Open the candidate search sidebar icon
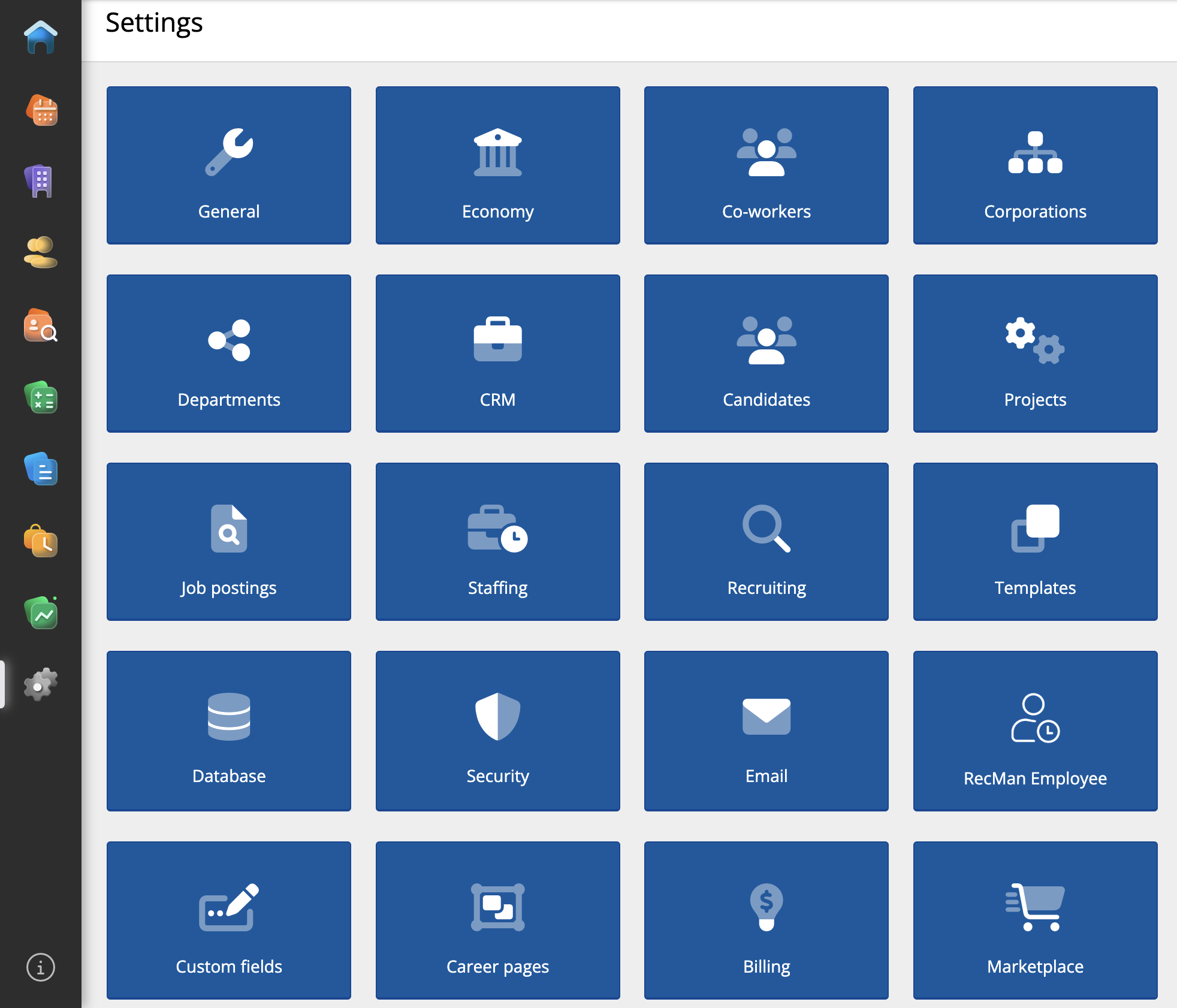This screenshot has width=1177, height=1008. (41, 325)
